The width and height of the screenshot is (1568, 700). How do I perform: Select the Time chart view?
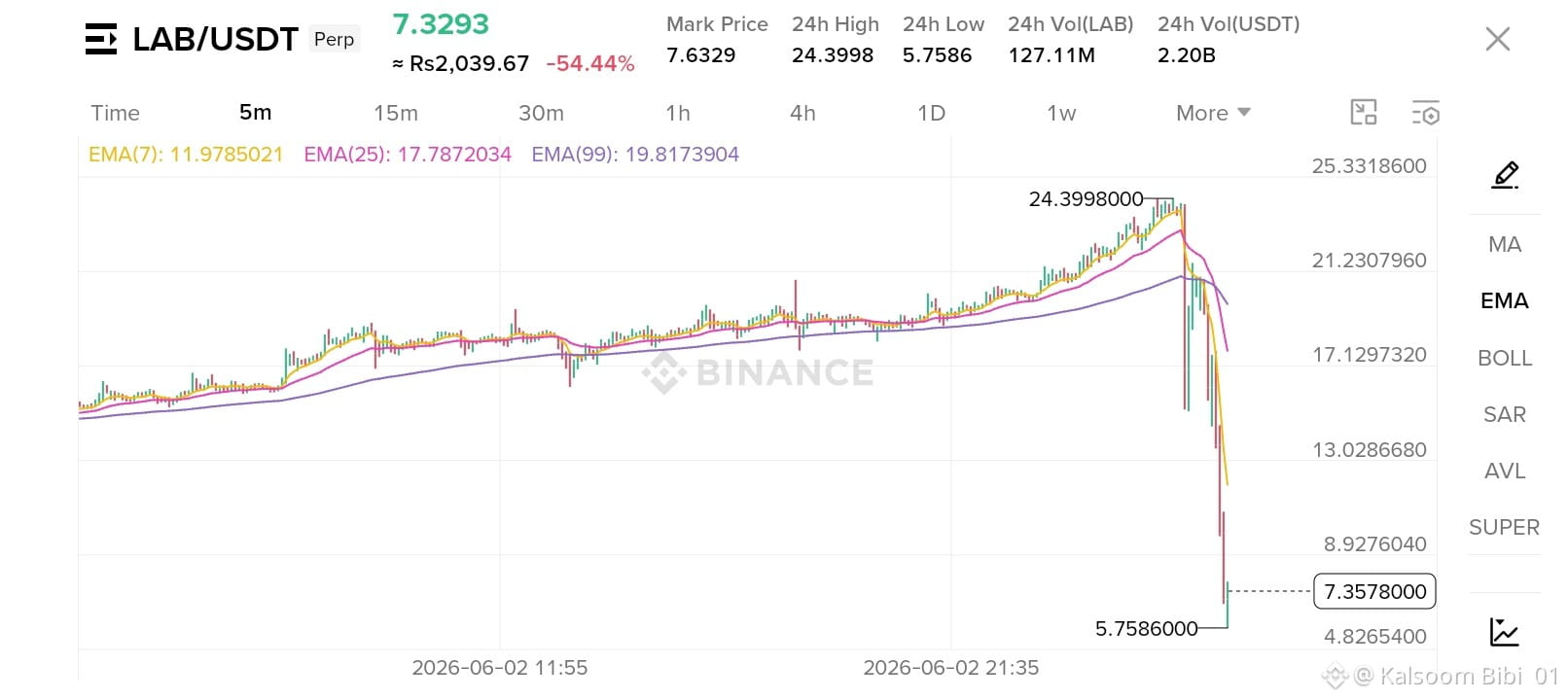[115, 113]
